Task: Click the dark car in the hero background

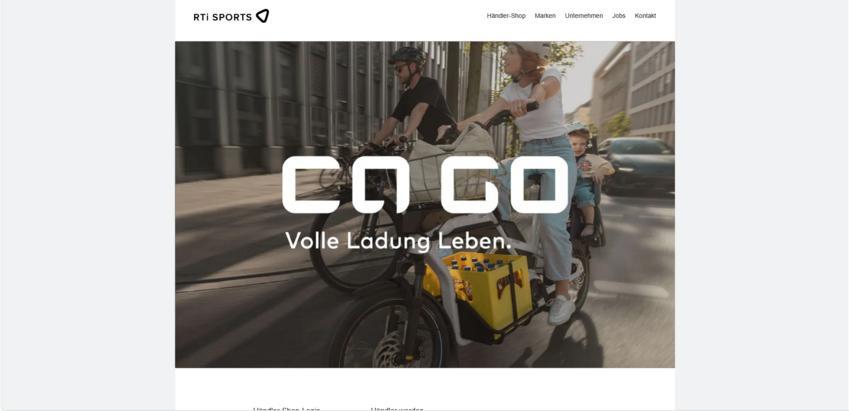Action: coord(637,164)
